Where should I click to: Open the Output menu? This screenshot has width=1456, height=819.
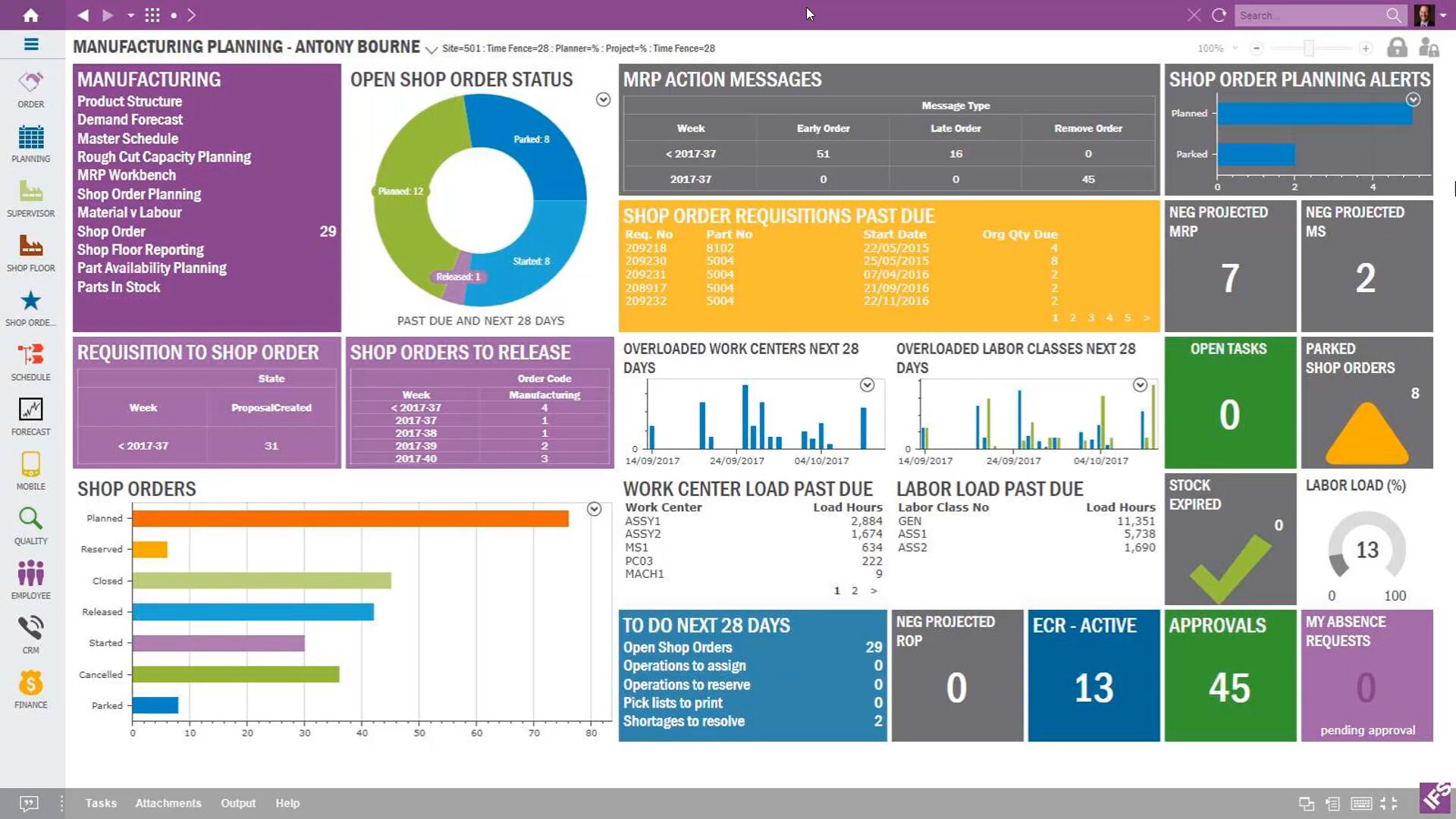238,803
